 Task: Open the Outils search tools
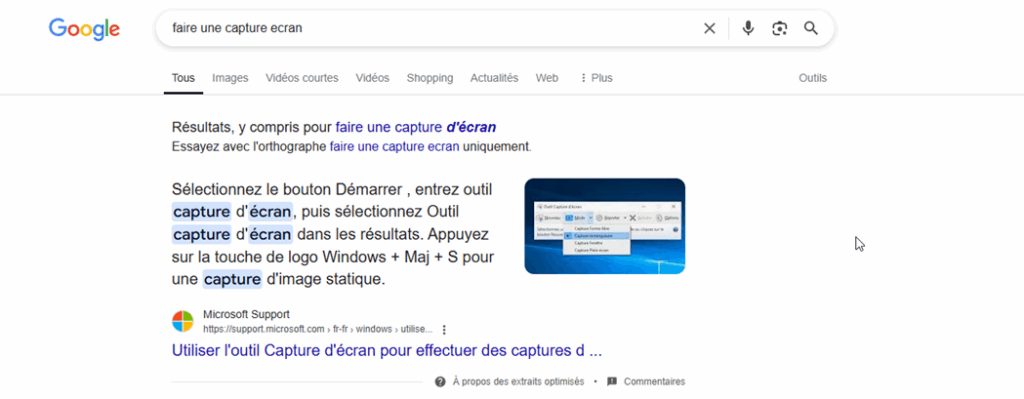tap(812, 78)
